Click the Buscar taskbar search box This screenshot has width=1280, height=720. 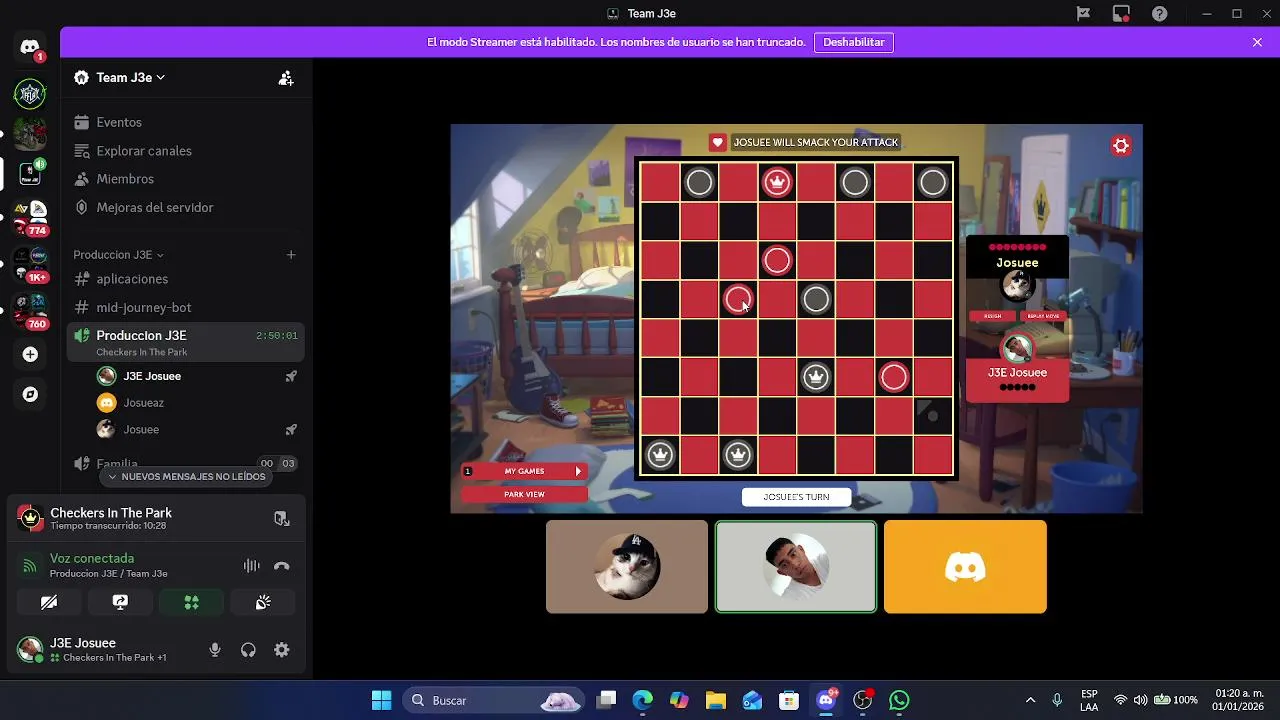tap(495, 700)
